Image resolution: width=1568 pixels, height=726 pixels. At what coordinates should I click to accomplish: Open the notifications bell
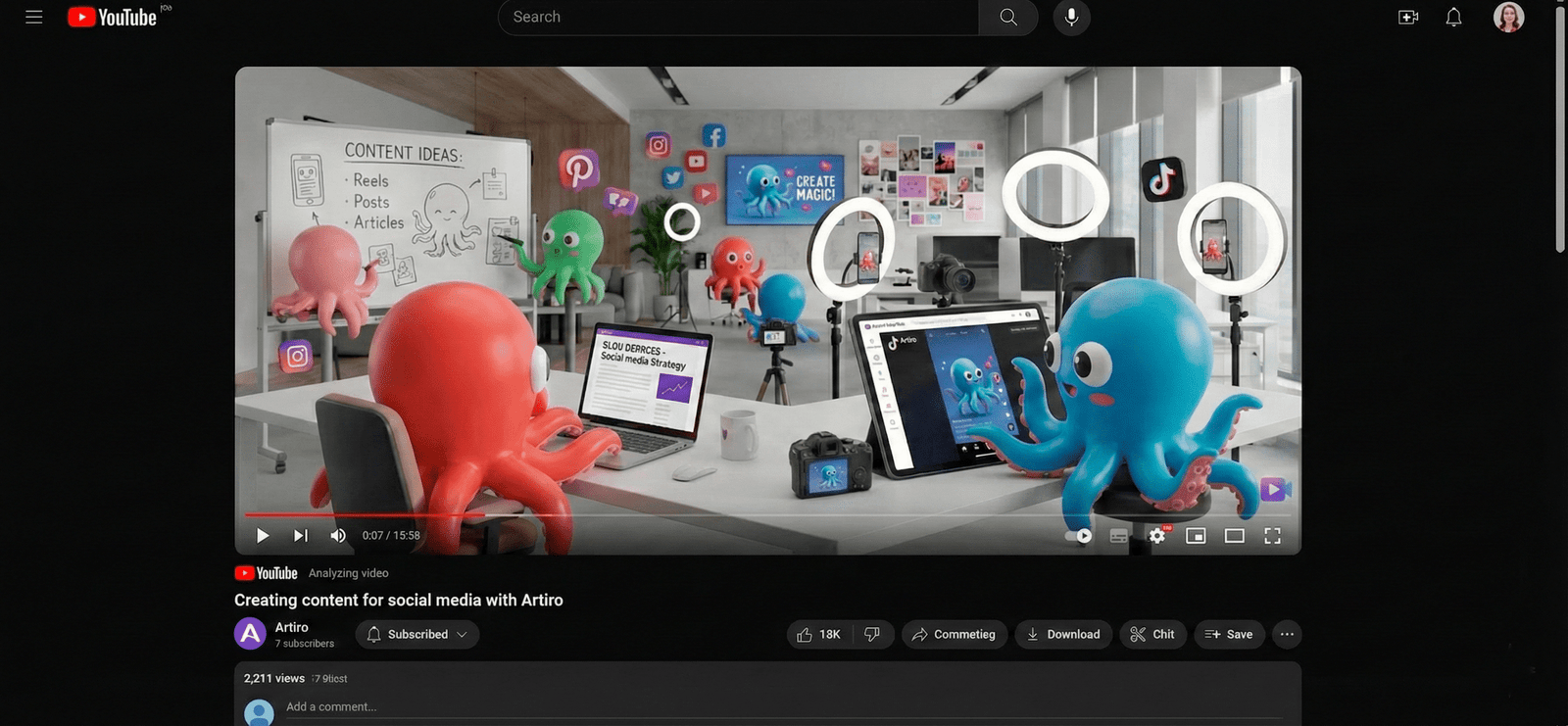tap(1453, 18)
